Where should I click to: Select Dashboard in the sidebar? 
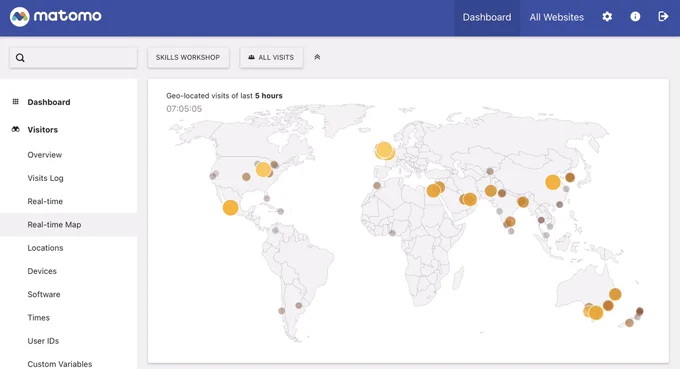pos(49,102)
